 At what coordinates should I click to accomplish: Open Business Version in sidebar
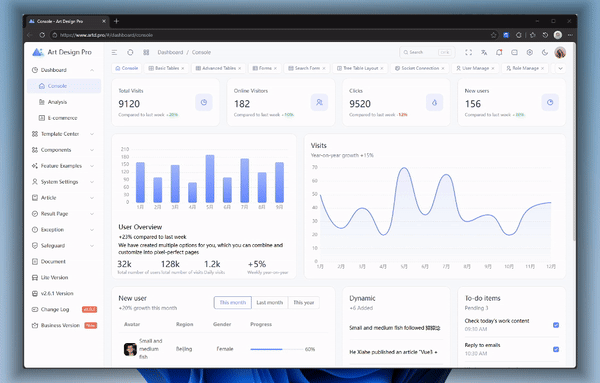[64, 326]
